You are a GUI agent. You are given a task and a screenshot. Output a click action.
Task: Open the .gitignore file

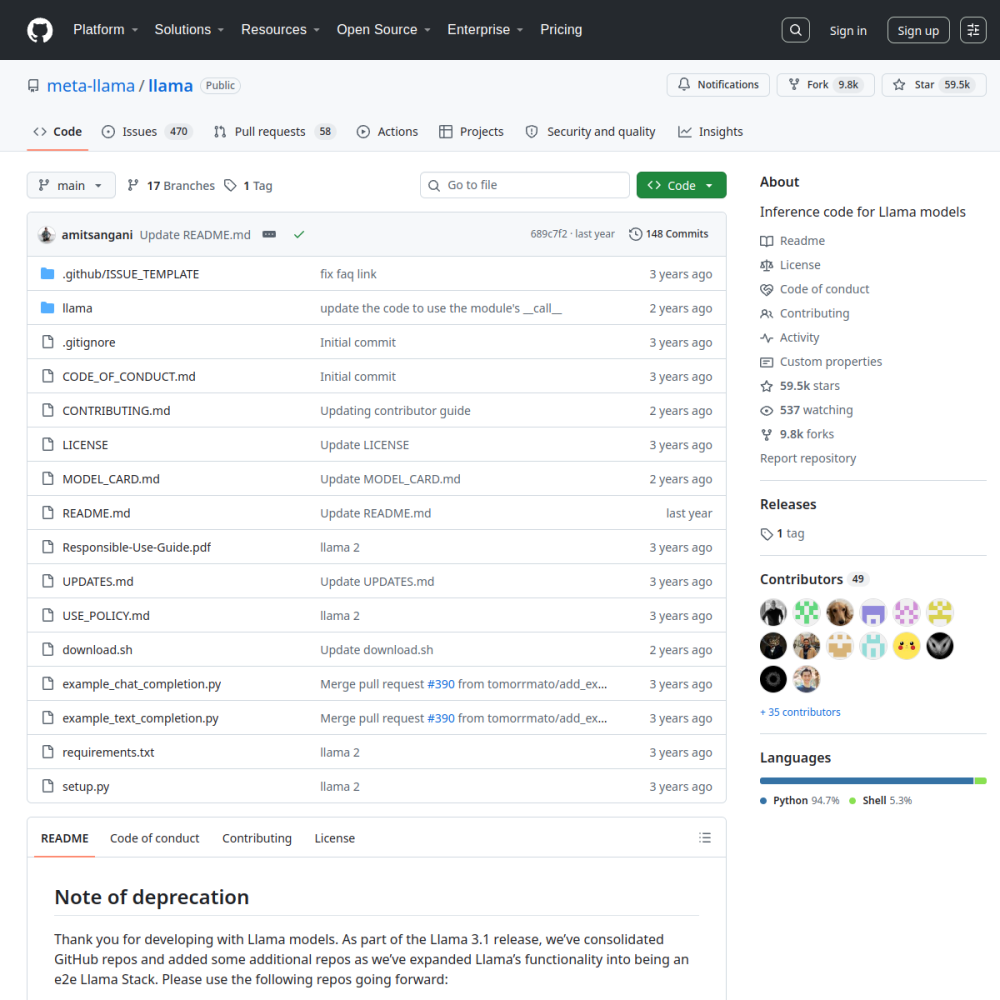(89, 342)
